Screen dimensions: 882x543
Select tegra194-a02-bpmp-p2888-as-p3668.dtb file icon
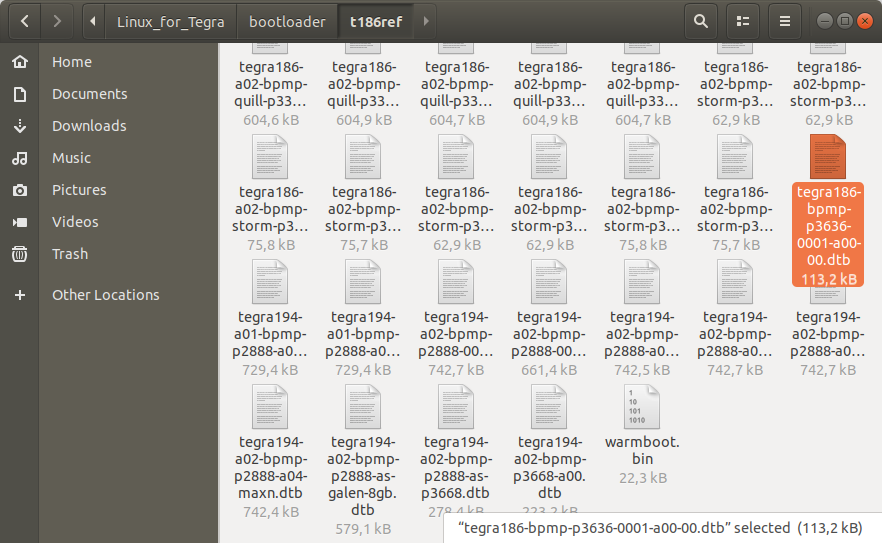click(x=456, y=407)
